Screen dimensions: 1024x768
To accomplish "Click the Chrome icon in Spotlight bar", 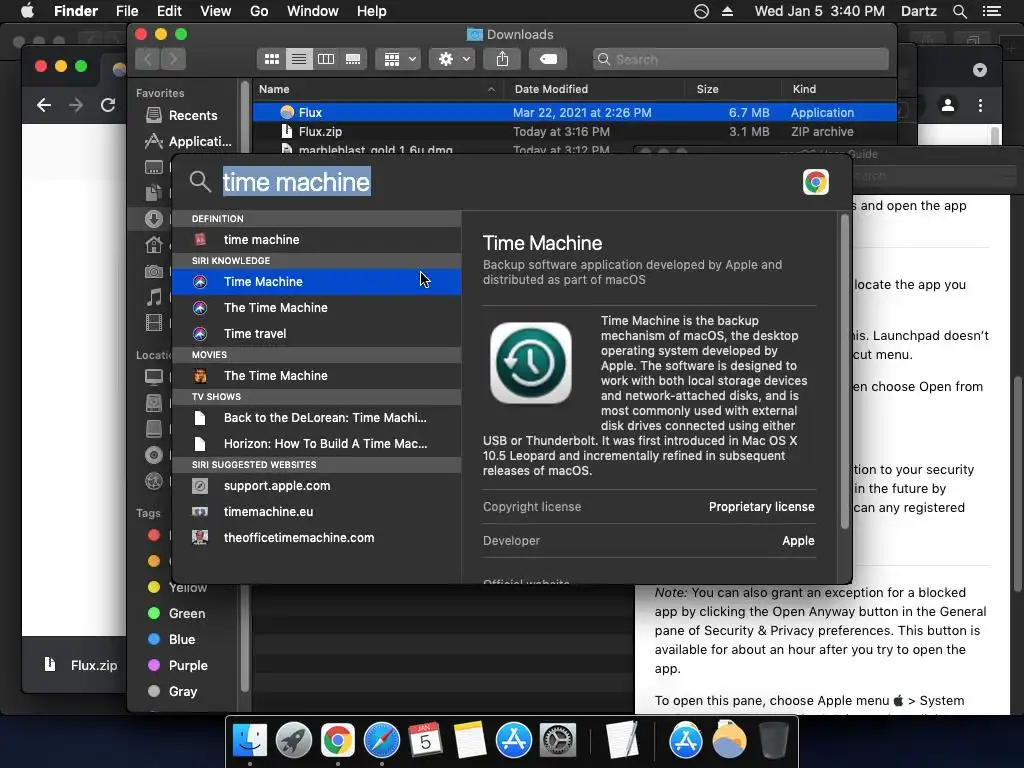I will pos(816,182).
